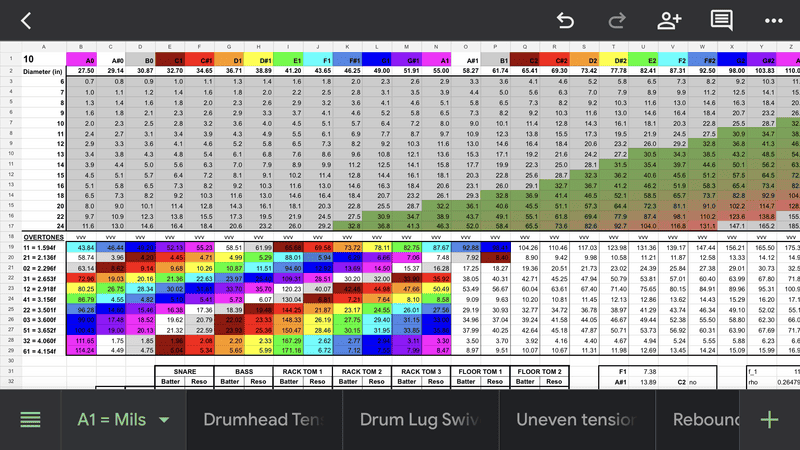The image size is (800, 450).
Task: Undo the last edit
Action: 565,20
